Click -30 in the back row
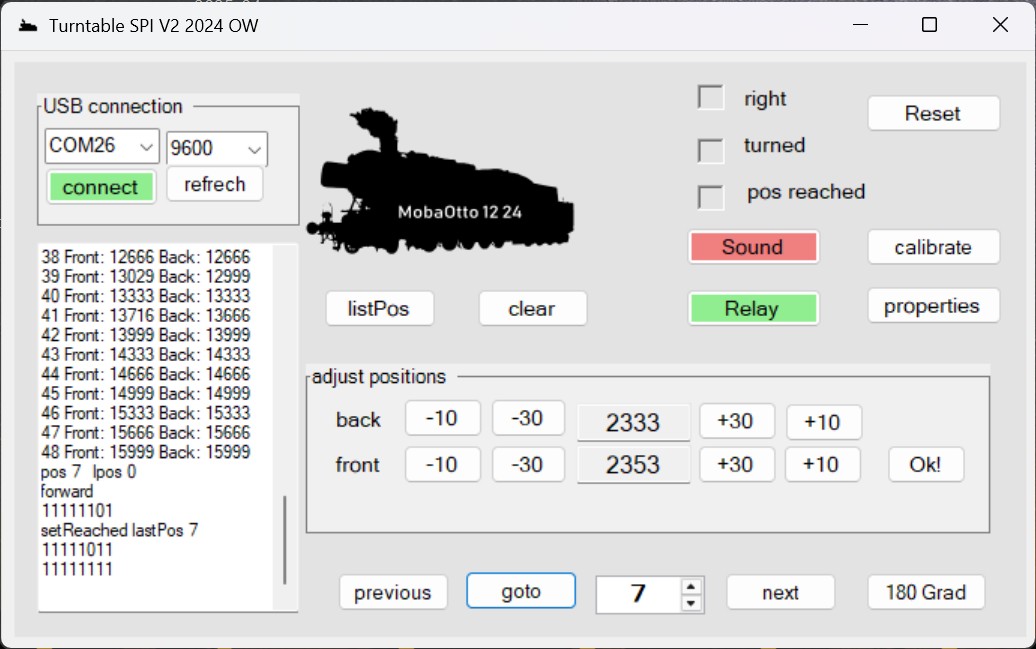The image size is (1036, 649). (x=528, y=418)
